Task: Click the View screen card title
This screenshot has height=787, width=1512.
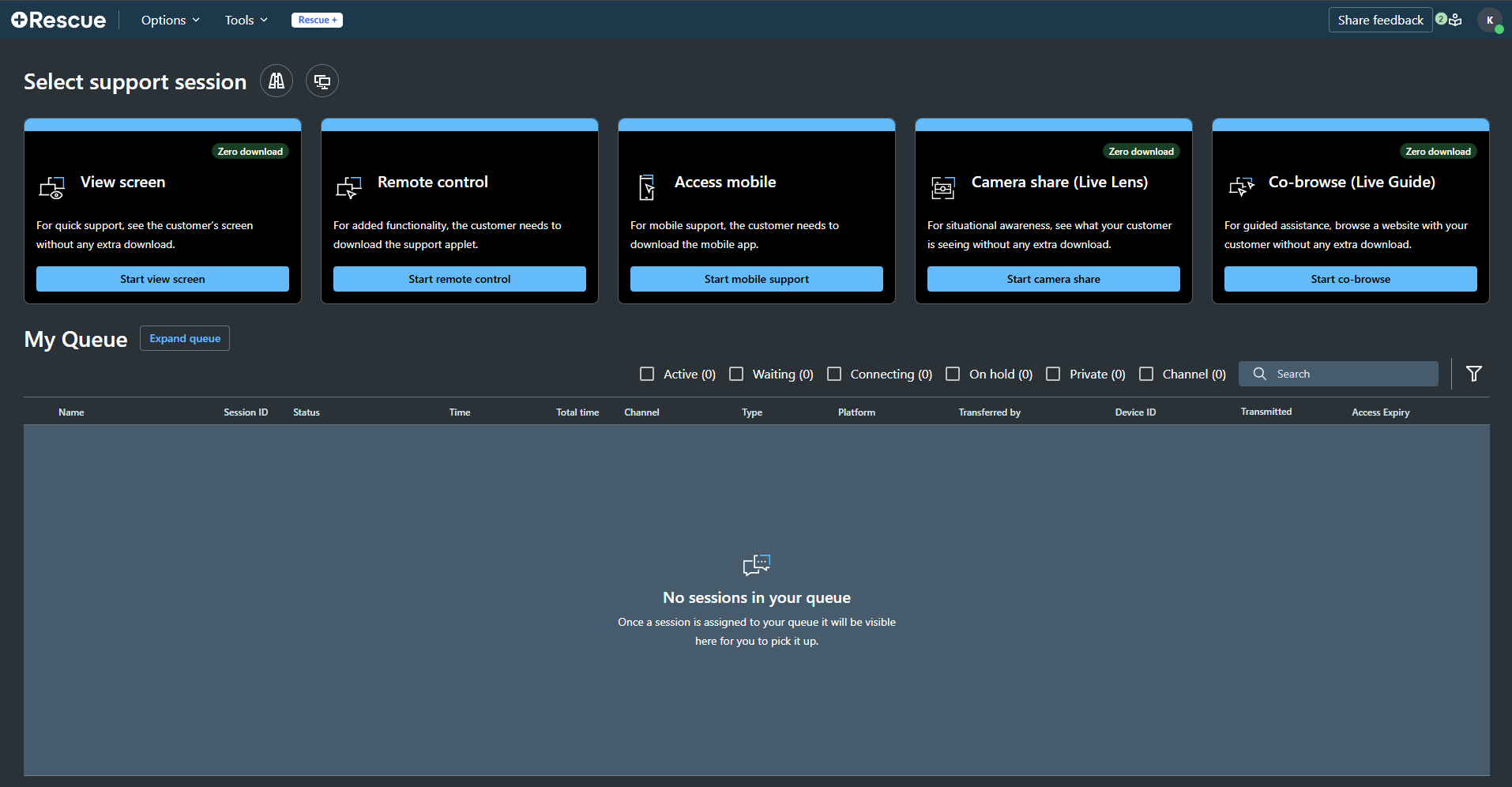Action: point(122,182)
